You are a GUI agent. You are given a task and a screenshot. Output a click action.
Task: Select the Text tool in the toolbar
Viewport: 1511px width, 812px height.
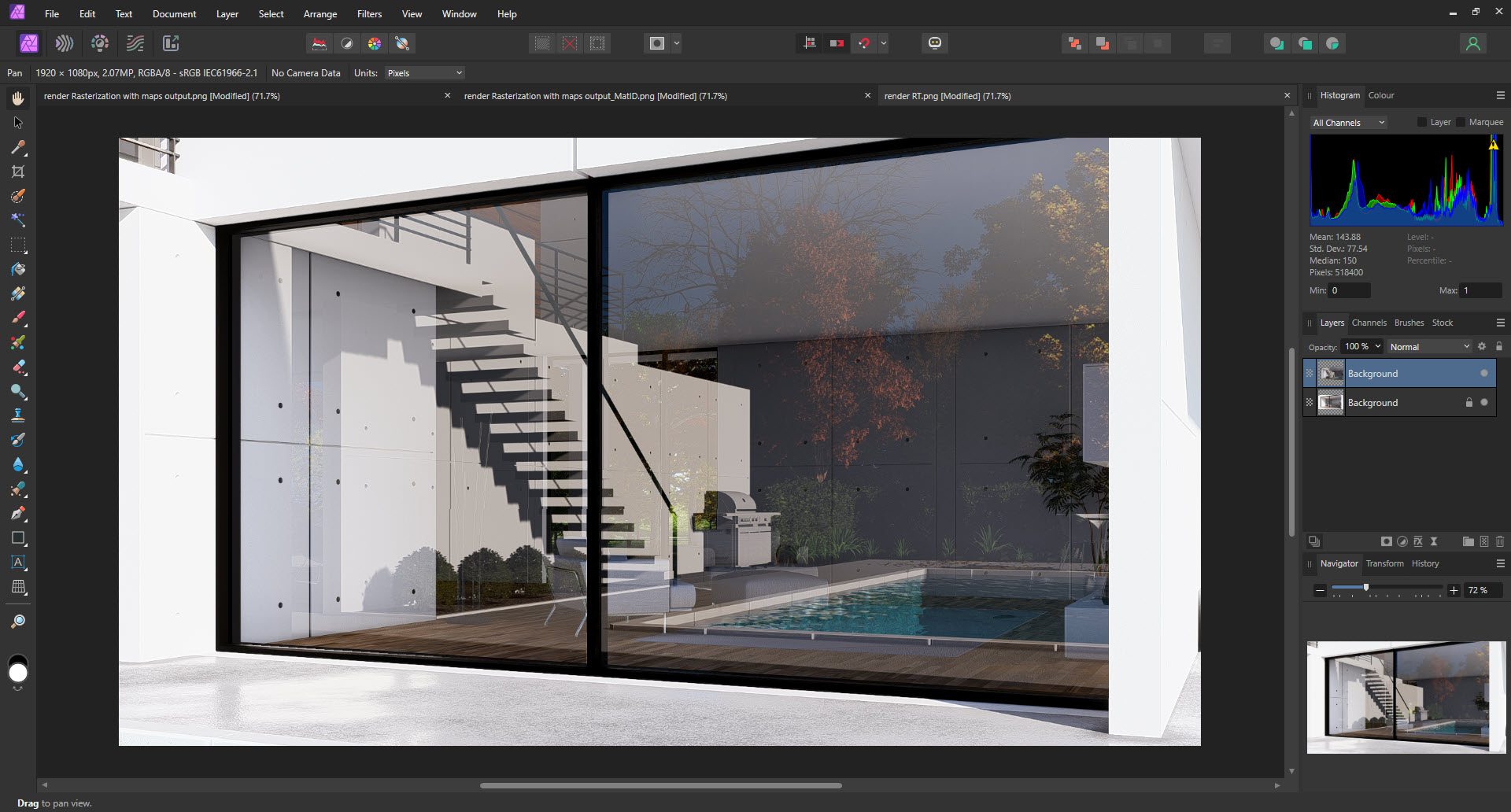click(x=18, y=563)
